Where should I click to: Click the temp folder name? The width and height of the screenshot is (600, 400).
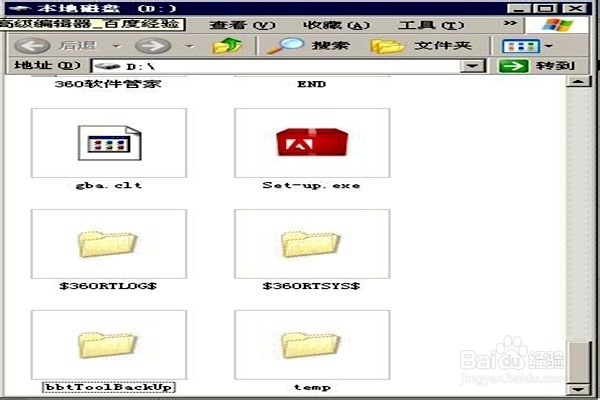click(x=312, y=387)
